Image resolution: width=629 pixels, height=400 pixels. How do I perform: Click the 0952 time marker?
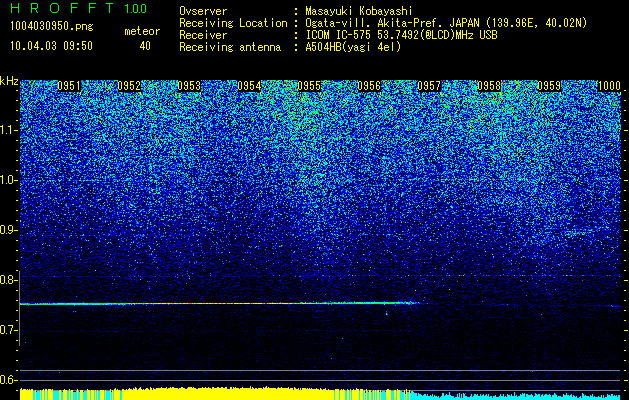(129, 86)
